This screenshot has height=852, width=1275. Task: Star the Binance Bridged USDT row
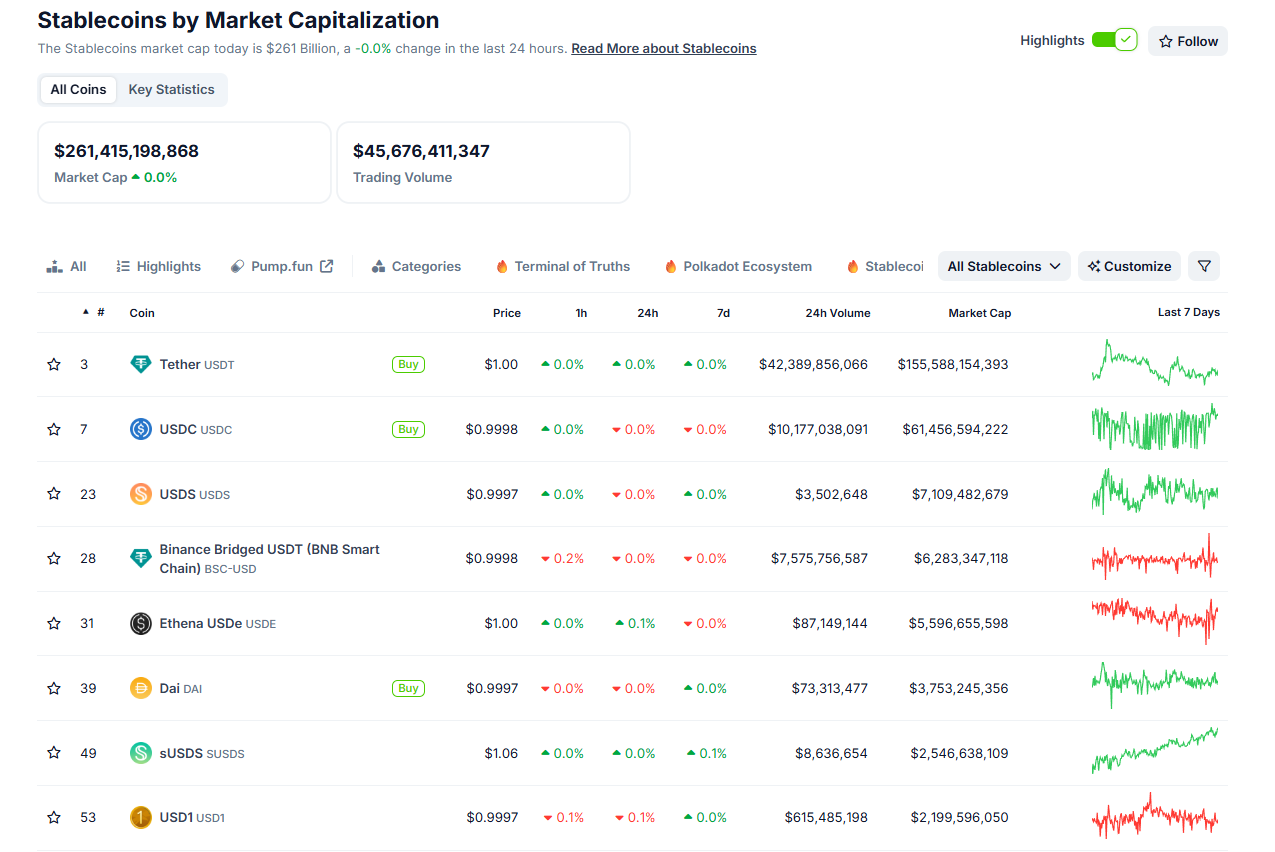tap(54, 559)
